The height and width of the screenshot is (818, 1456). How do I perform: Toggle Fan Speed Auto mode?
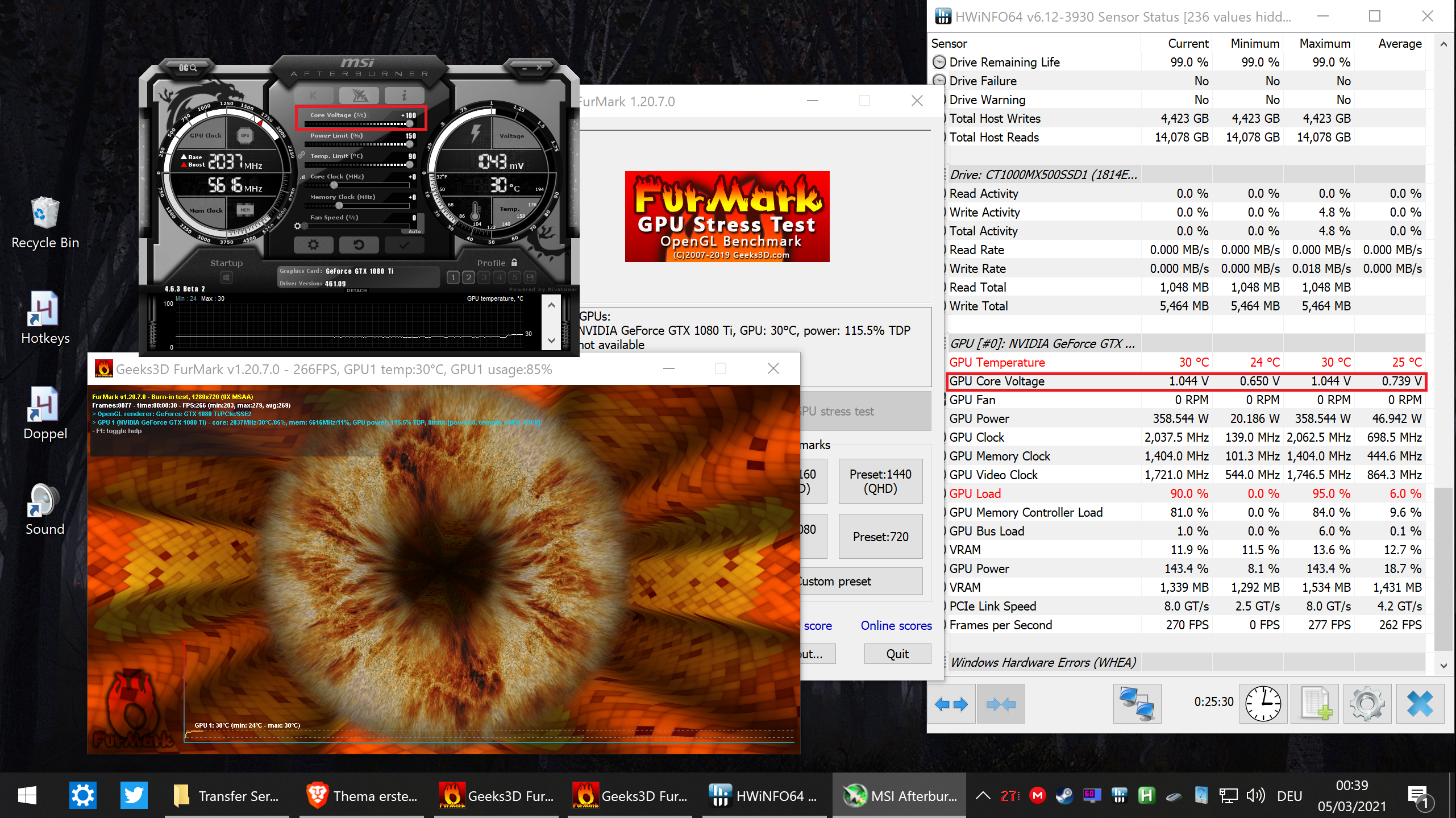(414, 231)
